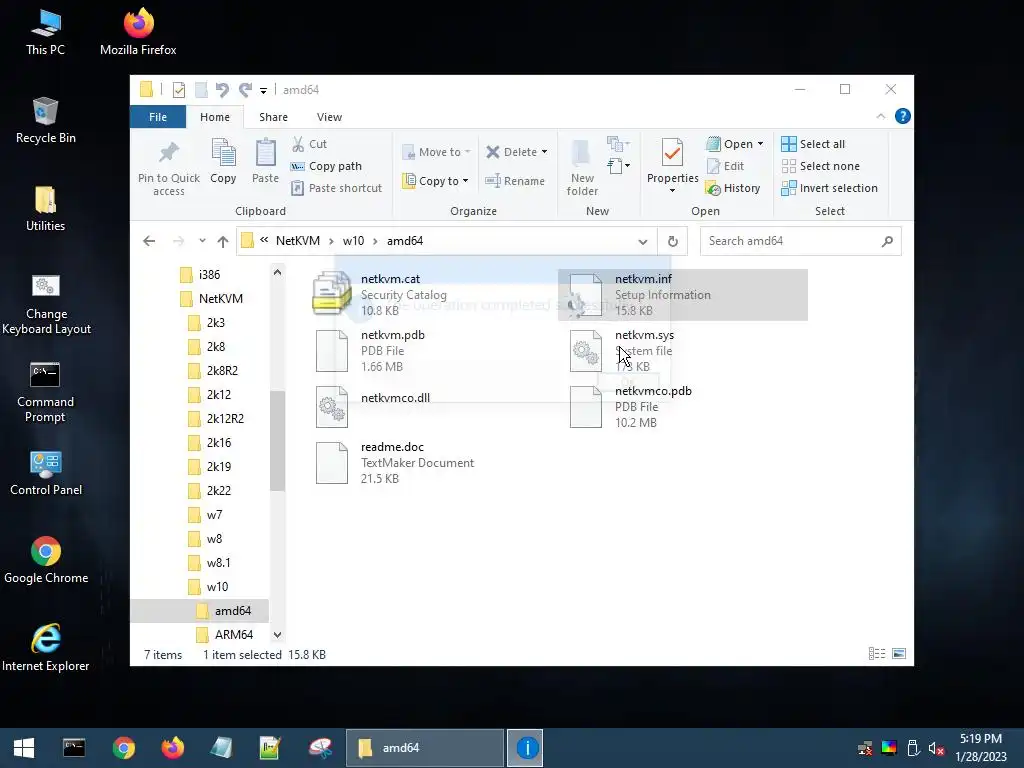Expand Open button dropdown arrow

point(760,144)
